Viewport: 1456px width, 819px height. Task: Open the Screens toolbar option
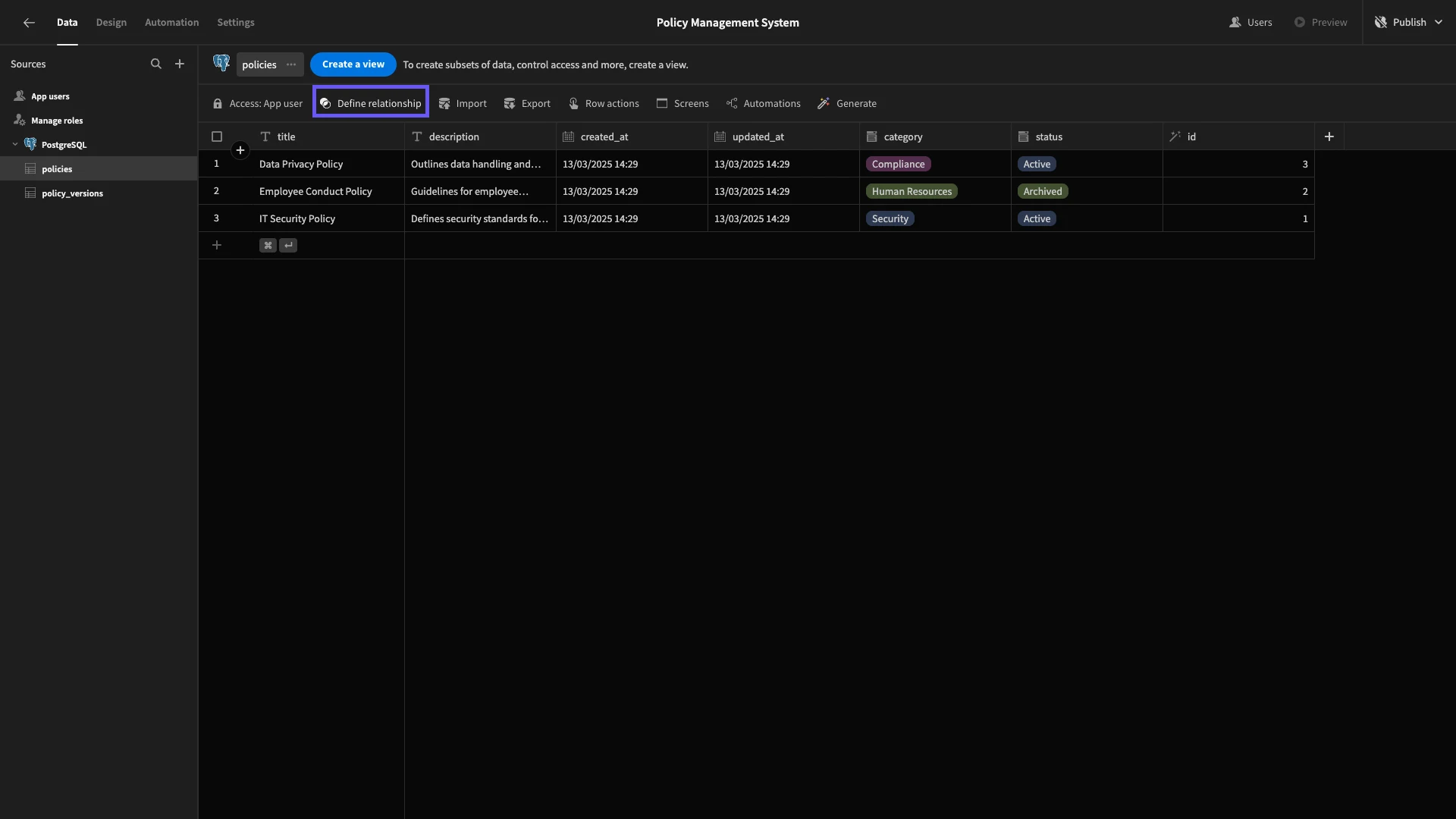click(682, 104)
